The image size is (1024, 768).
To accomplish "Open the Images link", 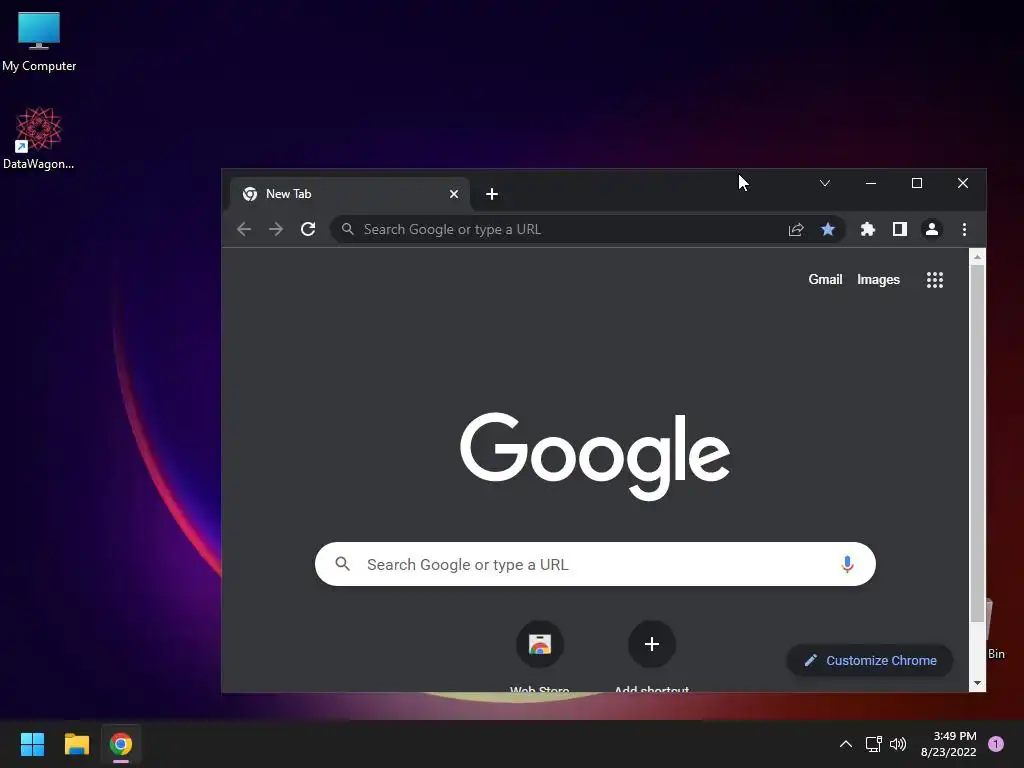I will pos(878,280).
